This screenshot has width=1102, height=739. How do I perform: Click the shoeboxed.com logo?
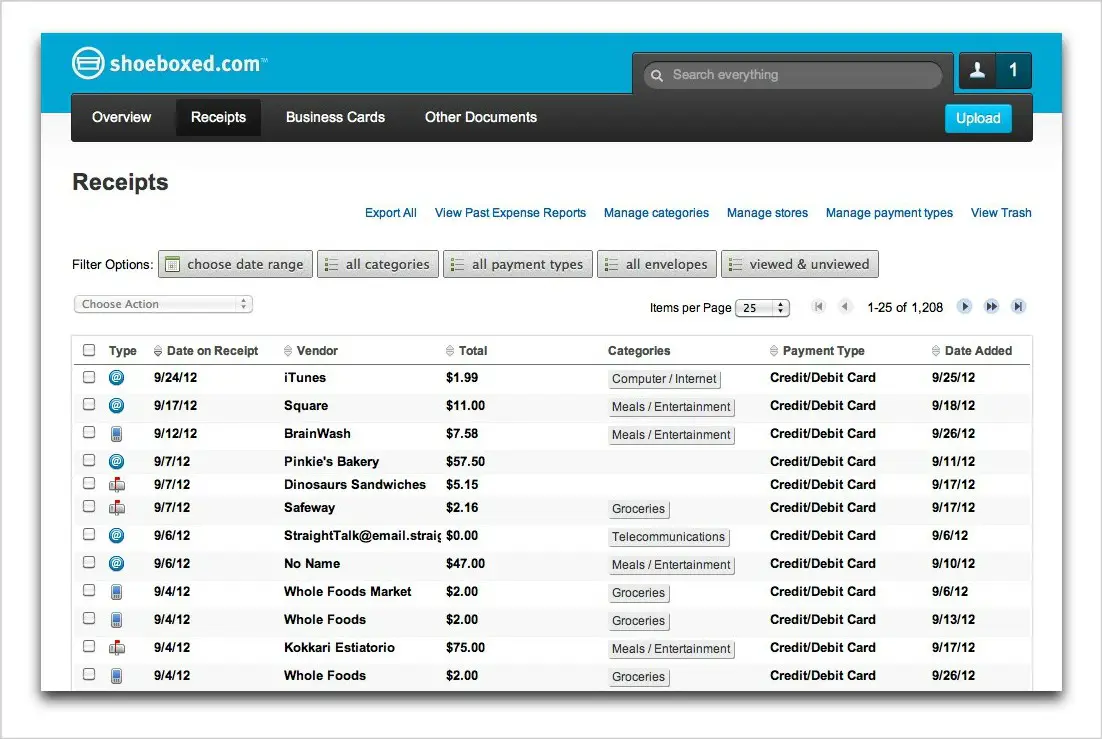point(169,63)
